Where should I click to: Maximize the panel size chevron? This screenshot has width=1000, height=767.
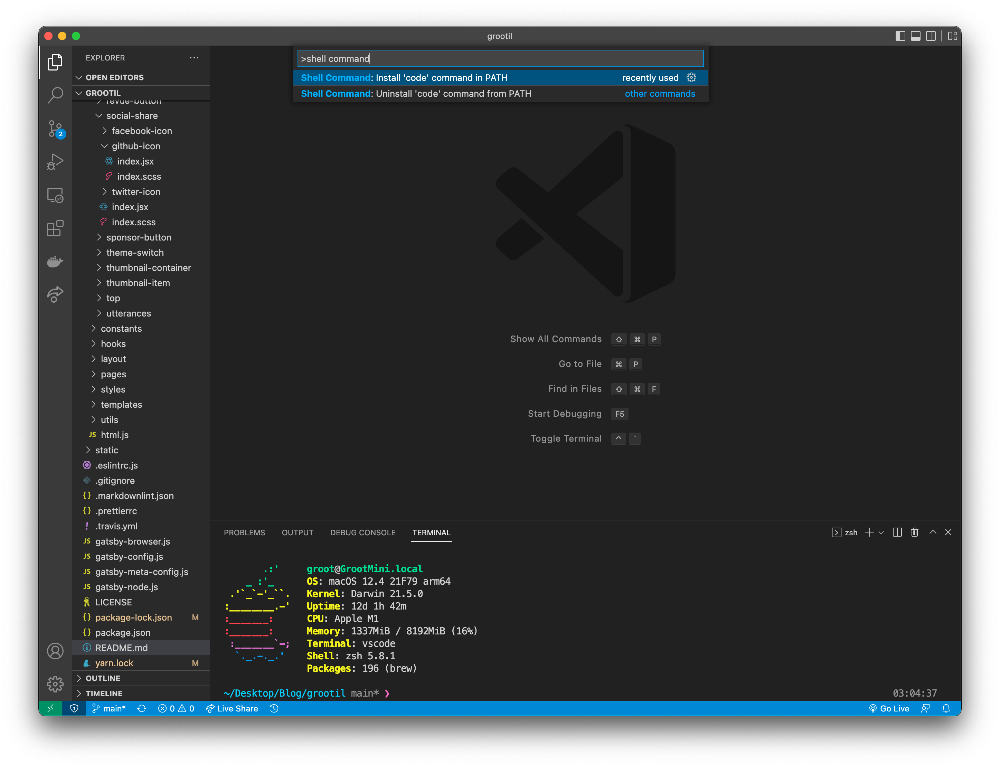[x=932, y=532]
